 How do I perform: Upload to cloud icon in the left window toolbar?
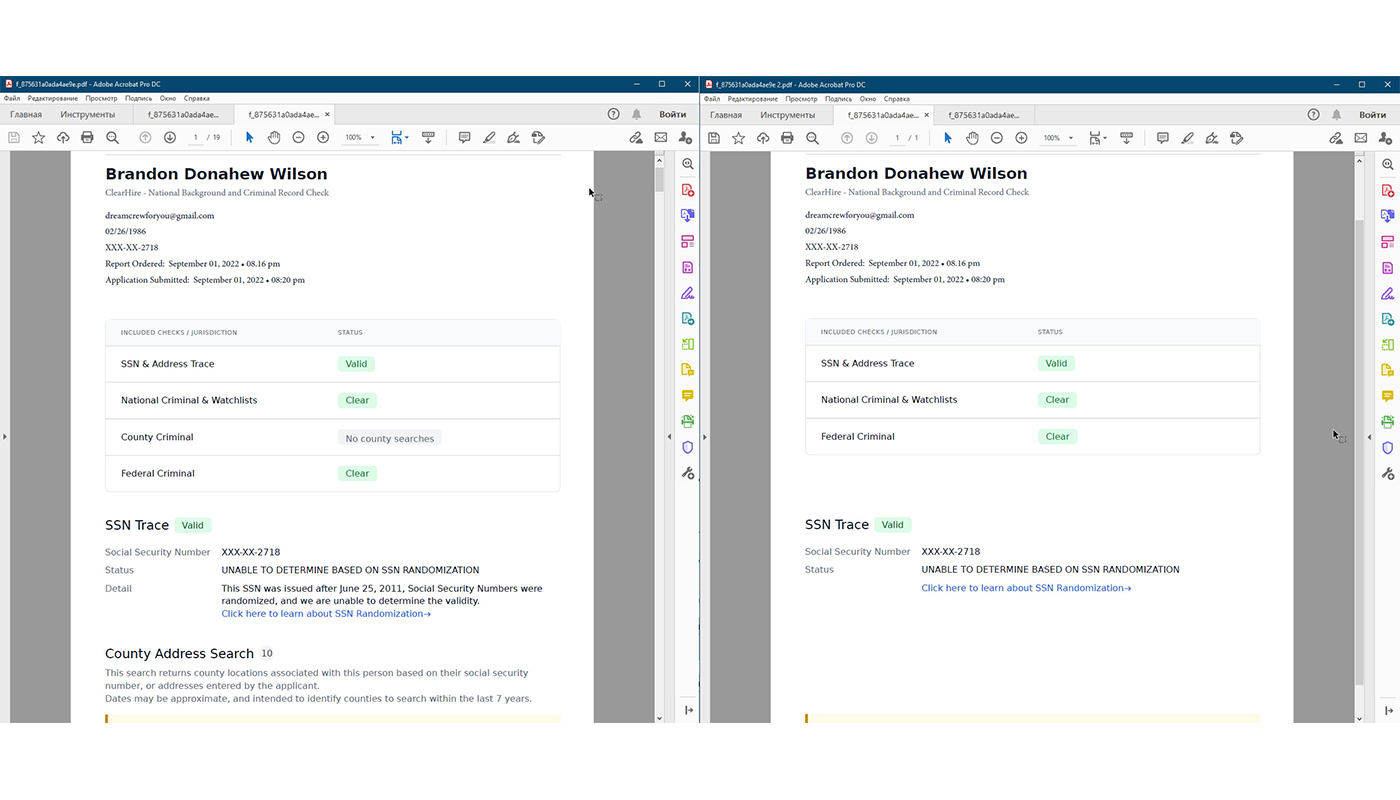click(x=63, y=138)
